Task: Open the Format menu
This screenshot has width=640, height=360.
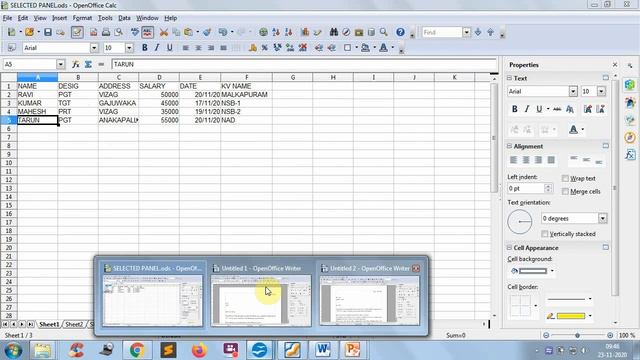Action: [x=82, y=18]
